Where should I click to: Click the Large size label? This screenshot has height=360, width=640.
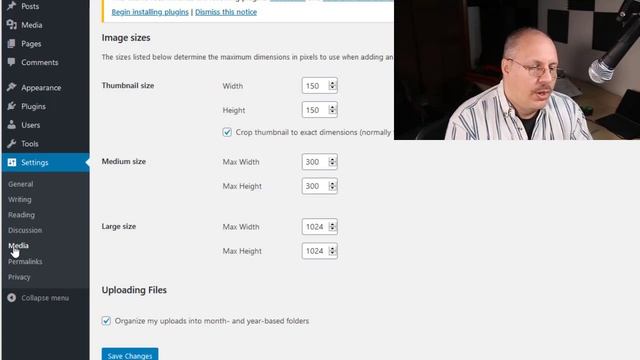119,227
